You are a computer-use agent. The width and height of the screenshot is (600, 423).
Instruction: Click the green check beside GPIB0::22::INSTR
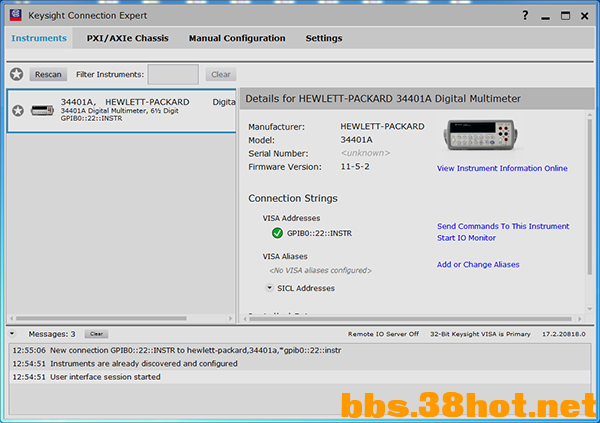[277, 233]
